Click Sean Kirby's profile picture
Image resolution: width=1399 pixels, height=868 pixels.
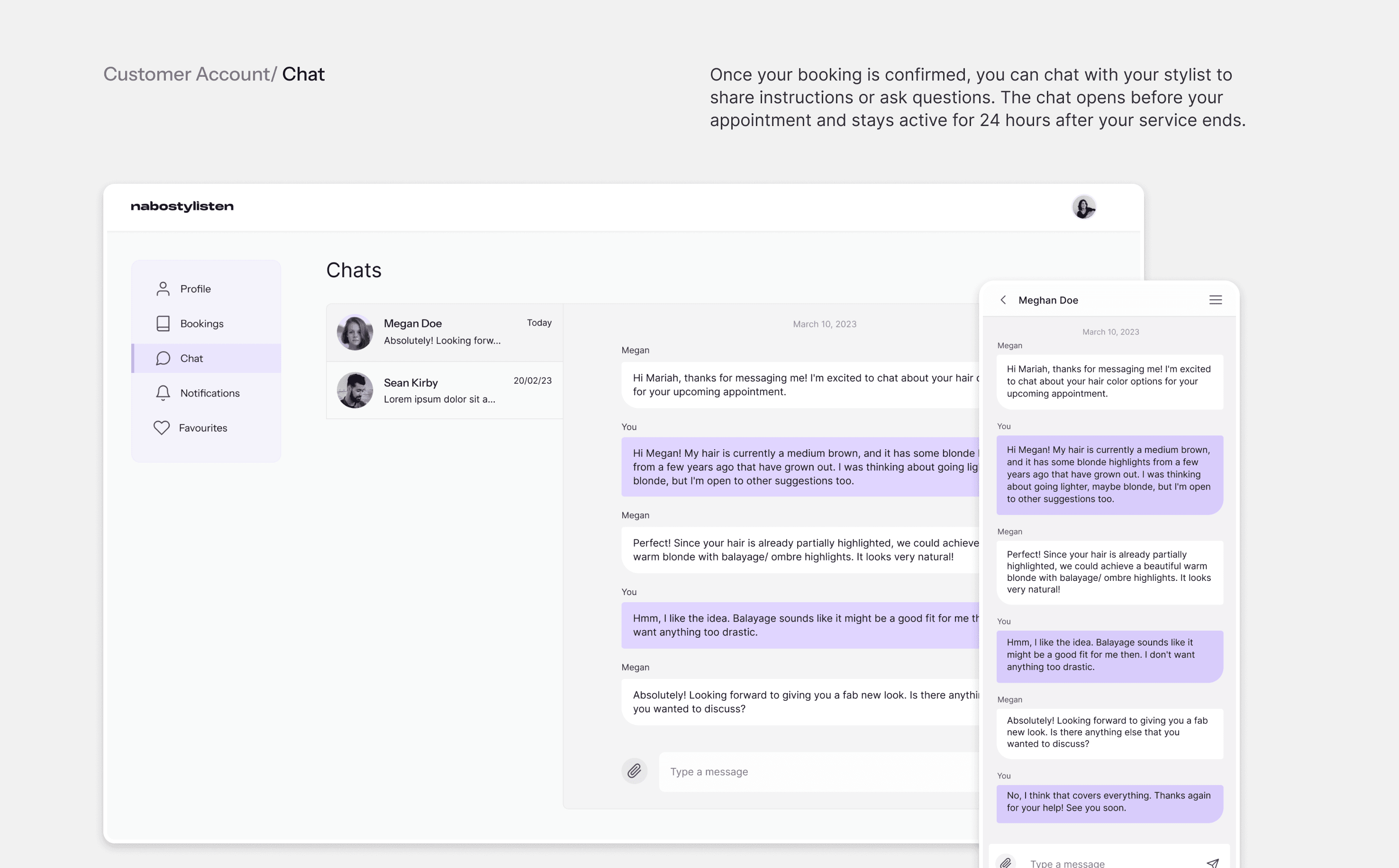point(355,390)
